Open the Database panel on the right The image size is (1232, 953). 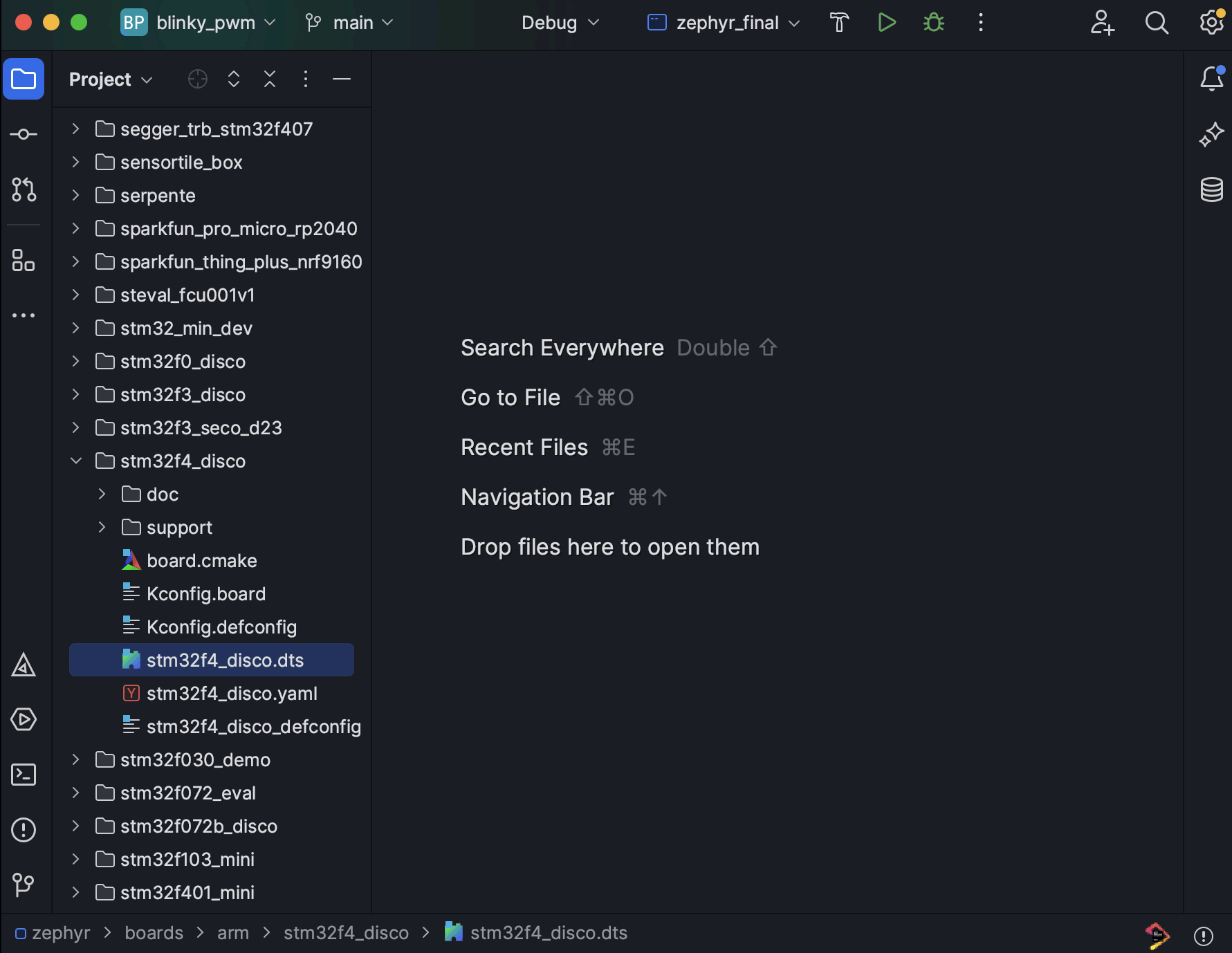tap(1211, 189)
